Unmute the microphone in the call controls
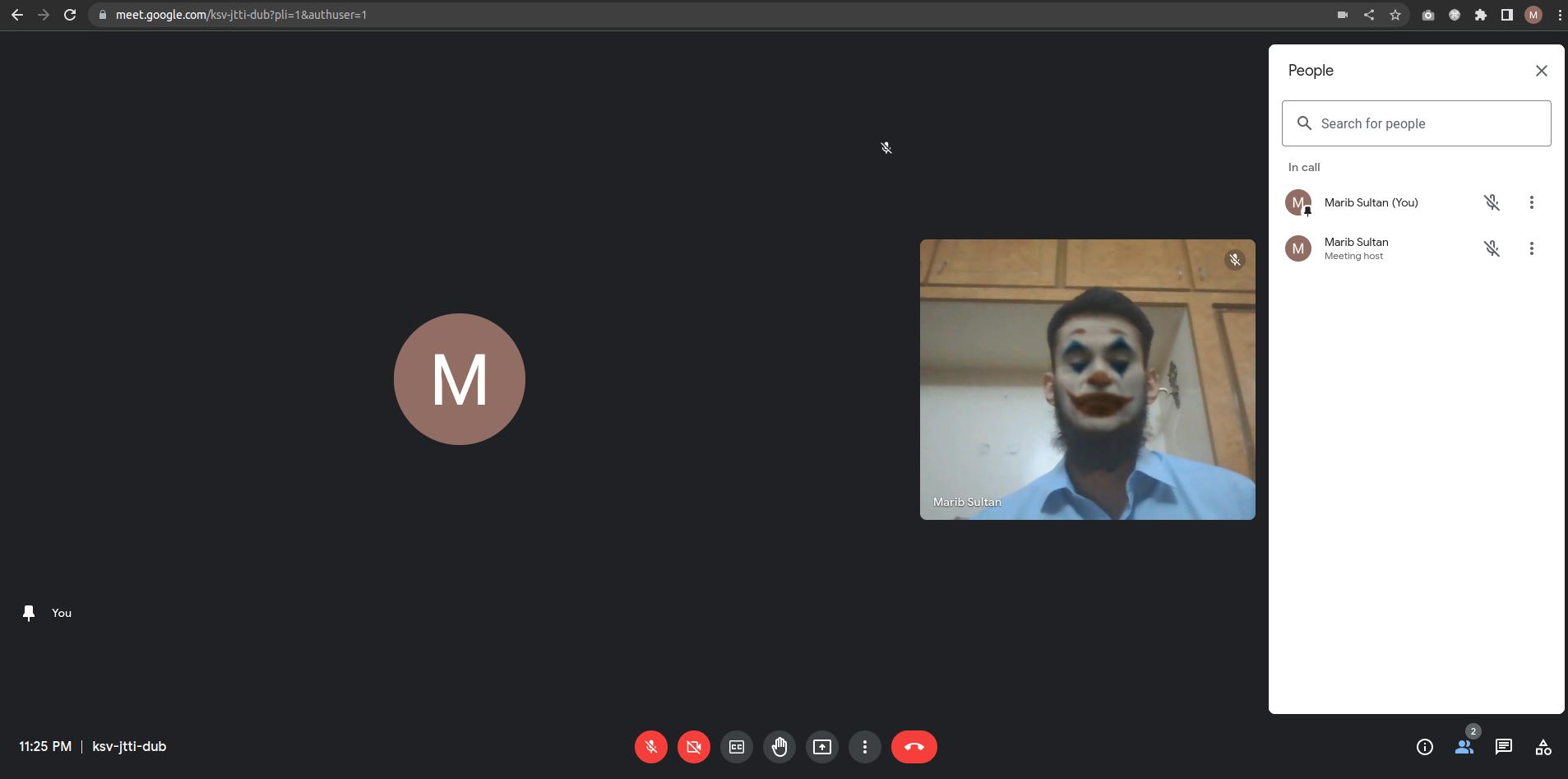Viewport: 1568px width, 779px height. click(650, 747)
